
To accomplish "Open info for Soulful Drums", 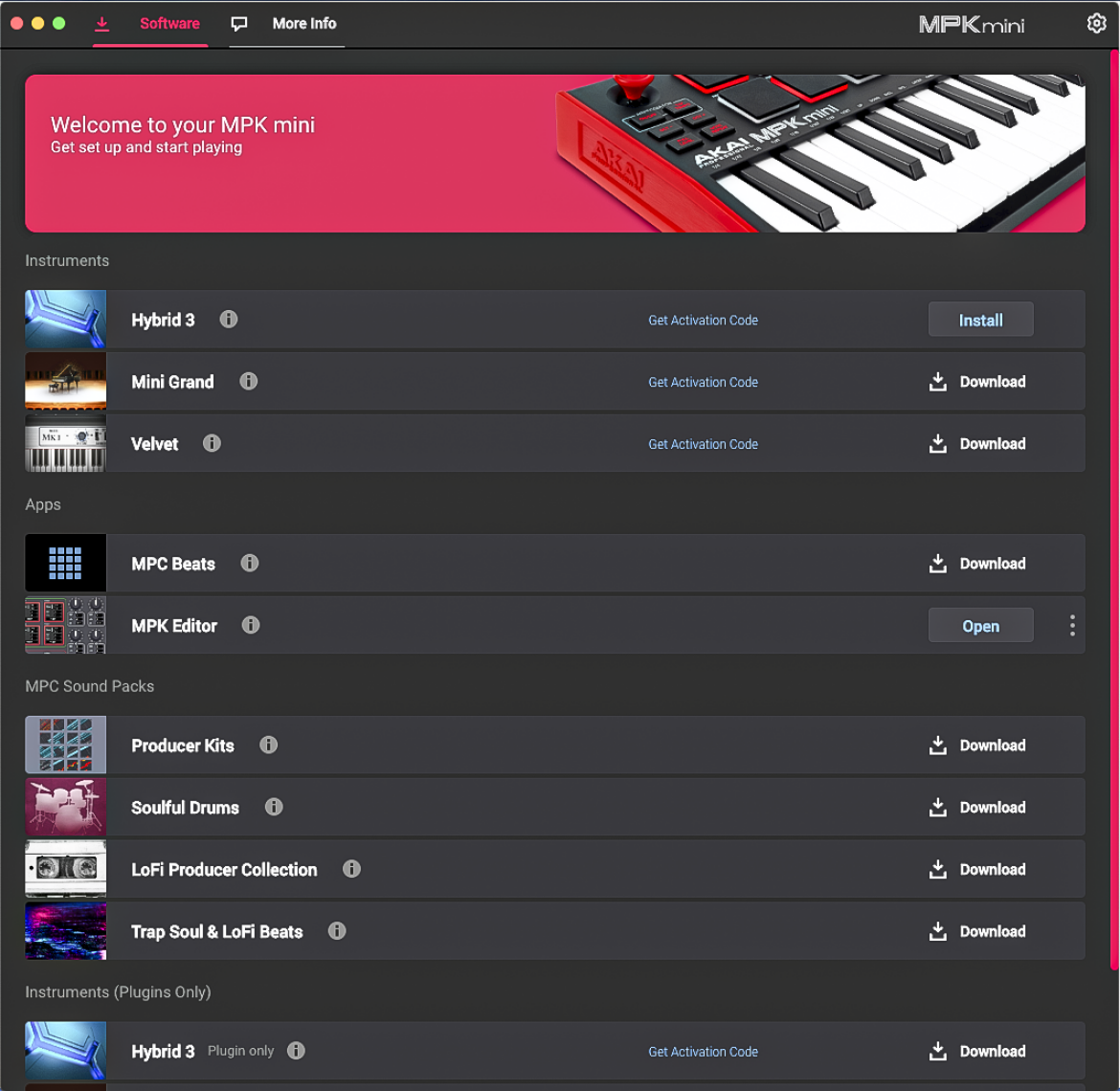I will coord(275,807).
